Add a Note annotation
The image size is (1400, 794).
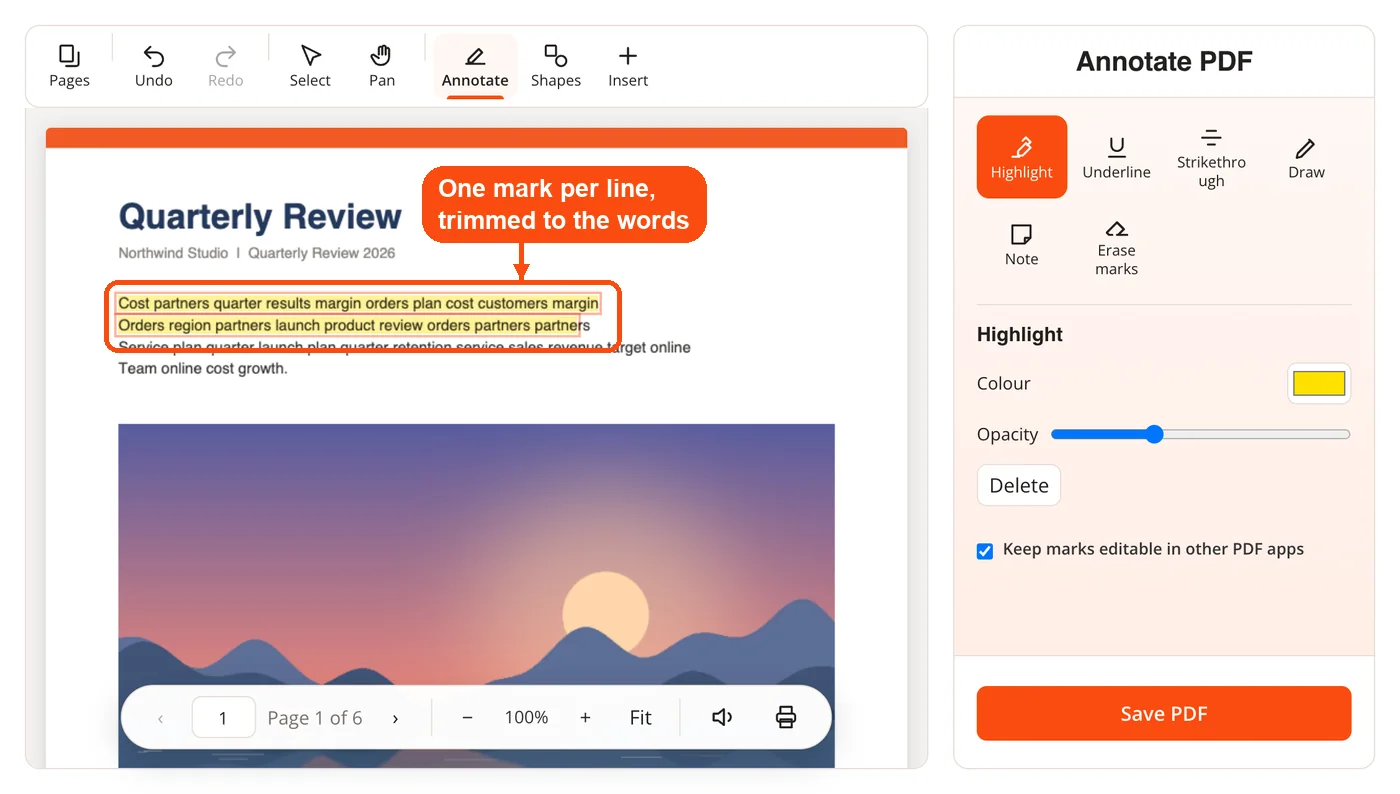(x=1022, y=245)
